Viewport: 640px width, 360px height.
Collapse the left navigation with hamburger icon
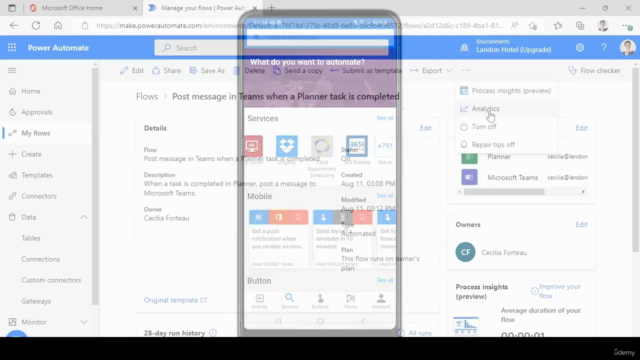(x=12, y=71)
